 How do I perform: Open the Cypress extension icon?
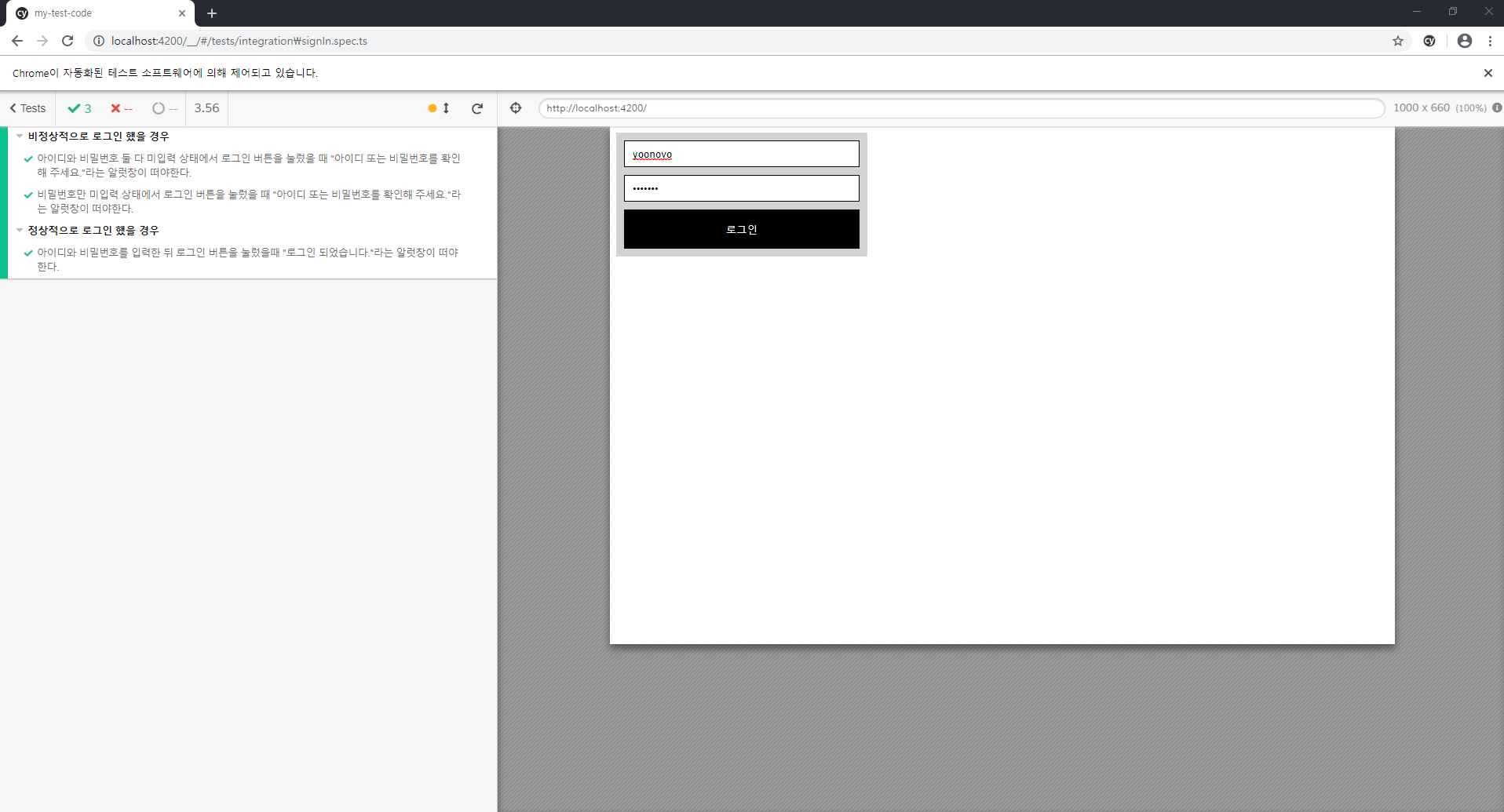(1429, 41)
